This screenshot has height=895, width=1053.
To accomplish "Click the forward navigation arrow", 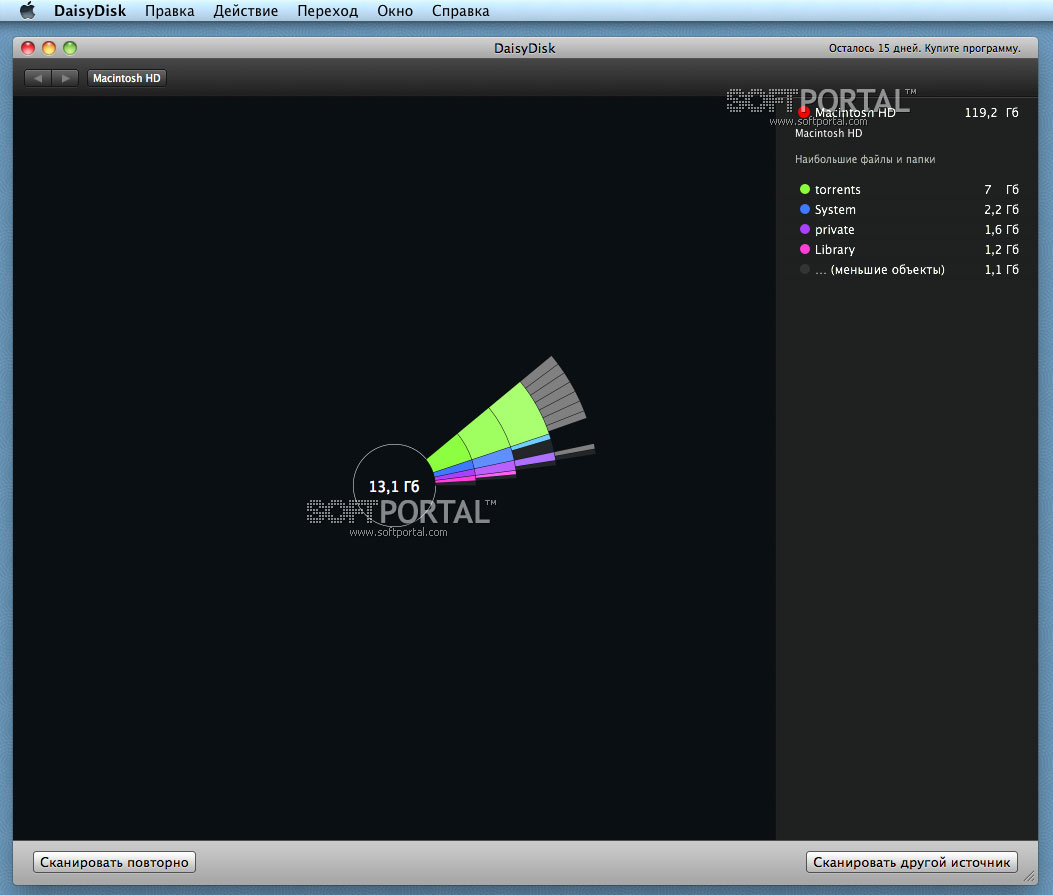I will pyautogui.click(x=65, y=78).
